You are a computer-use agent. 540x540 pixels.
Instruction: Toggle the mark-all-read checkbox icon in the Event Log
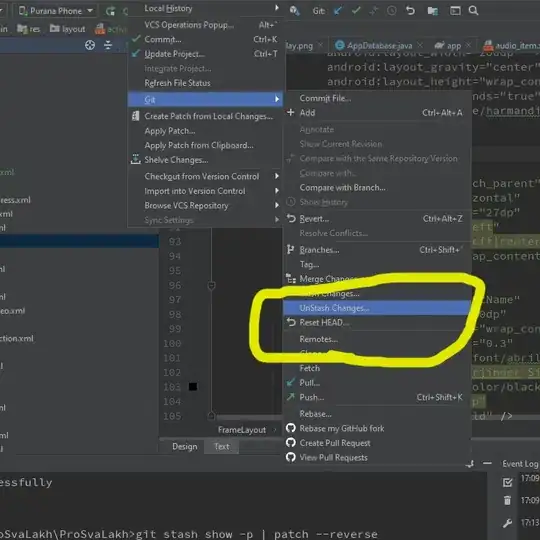pyautogui.click(x=507, y=482)
